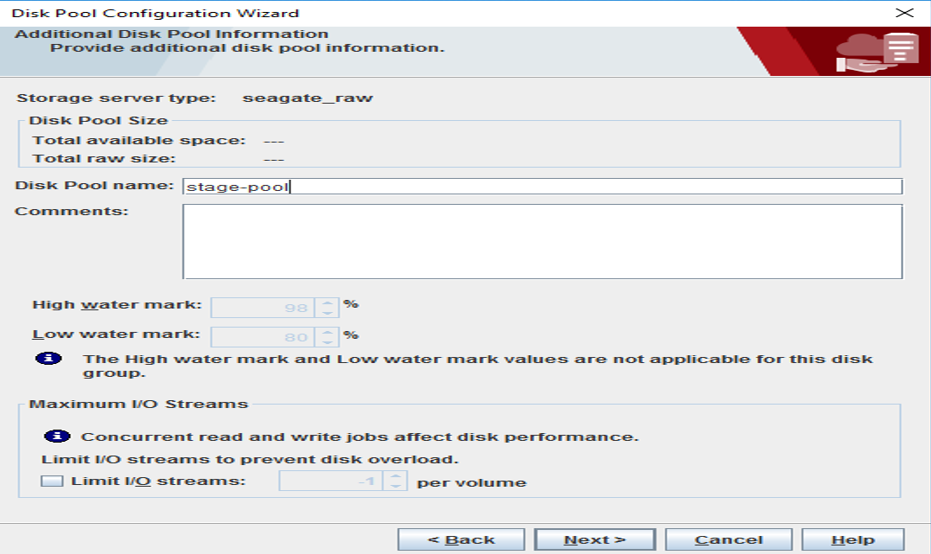Select the Low water mark number field
The width and height of the screenshot is (931, 554).
pyautogui.click(x=263, y=337)
